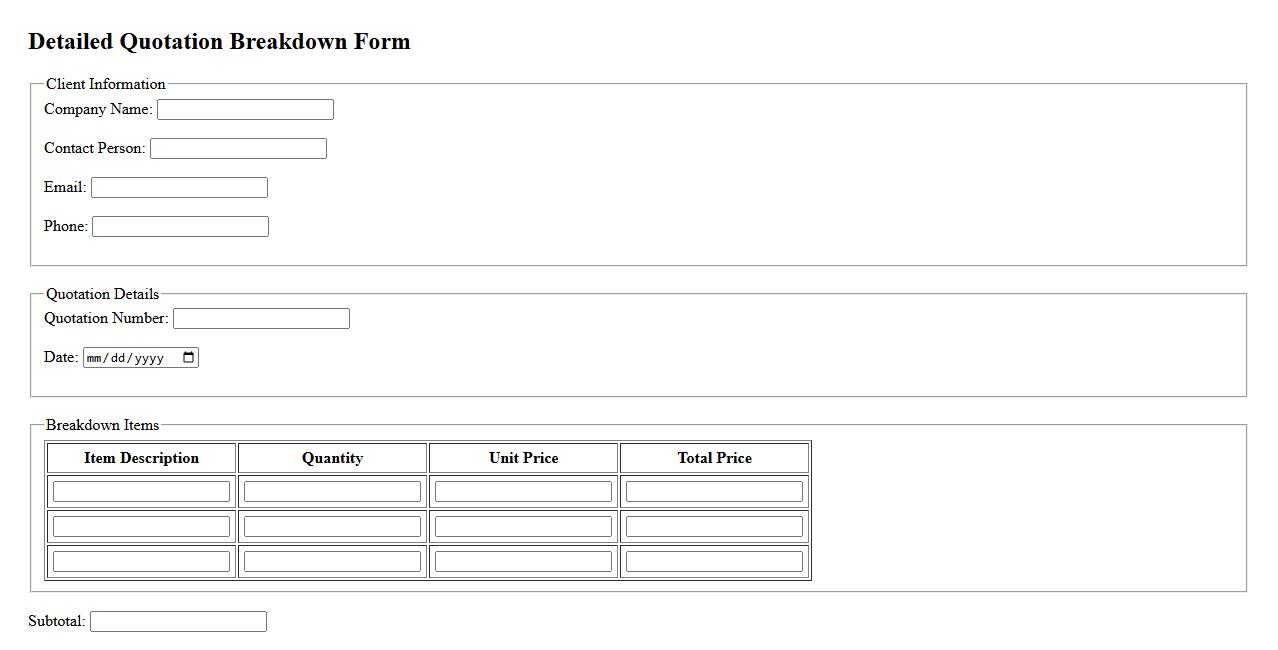This screenshot has height=650, width=1278.
Task: Select third row Quantity input
Action: pyautogui.click(x=332, y=562)
